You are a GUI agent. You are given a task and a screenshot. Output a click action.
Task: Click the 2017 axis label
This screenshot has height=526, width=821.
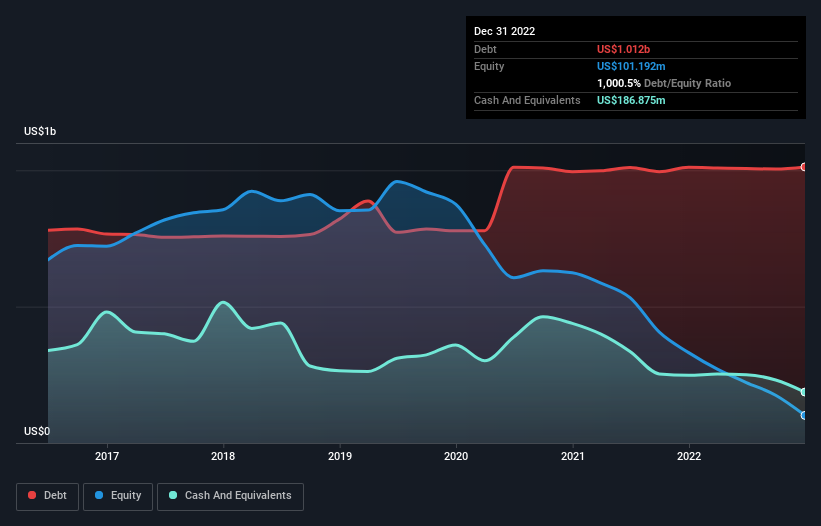point(107,456)
